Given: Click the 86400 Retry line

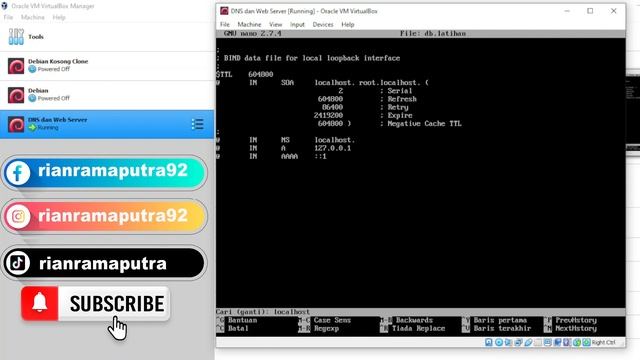Looking at the screenshot, I should [x=365, y=107].
